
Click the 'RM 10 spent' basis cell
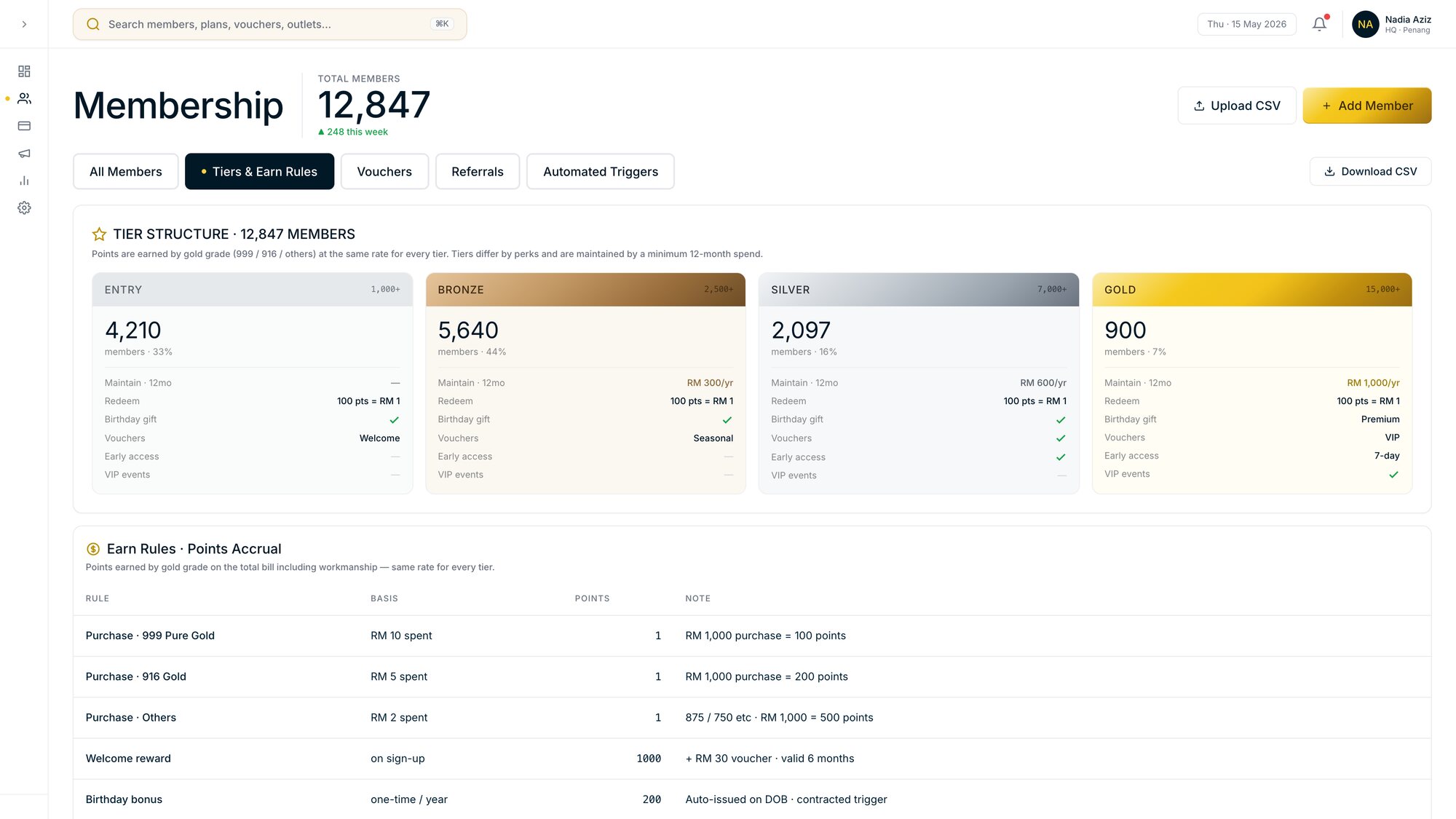pyautogui.click(x=401, y=636)
